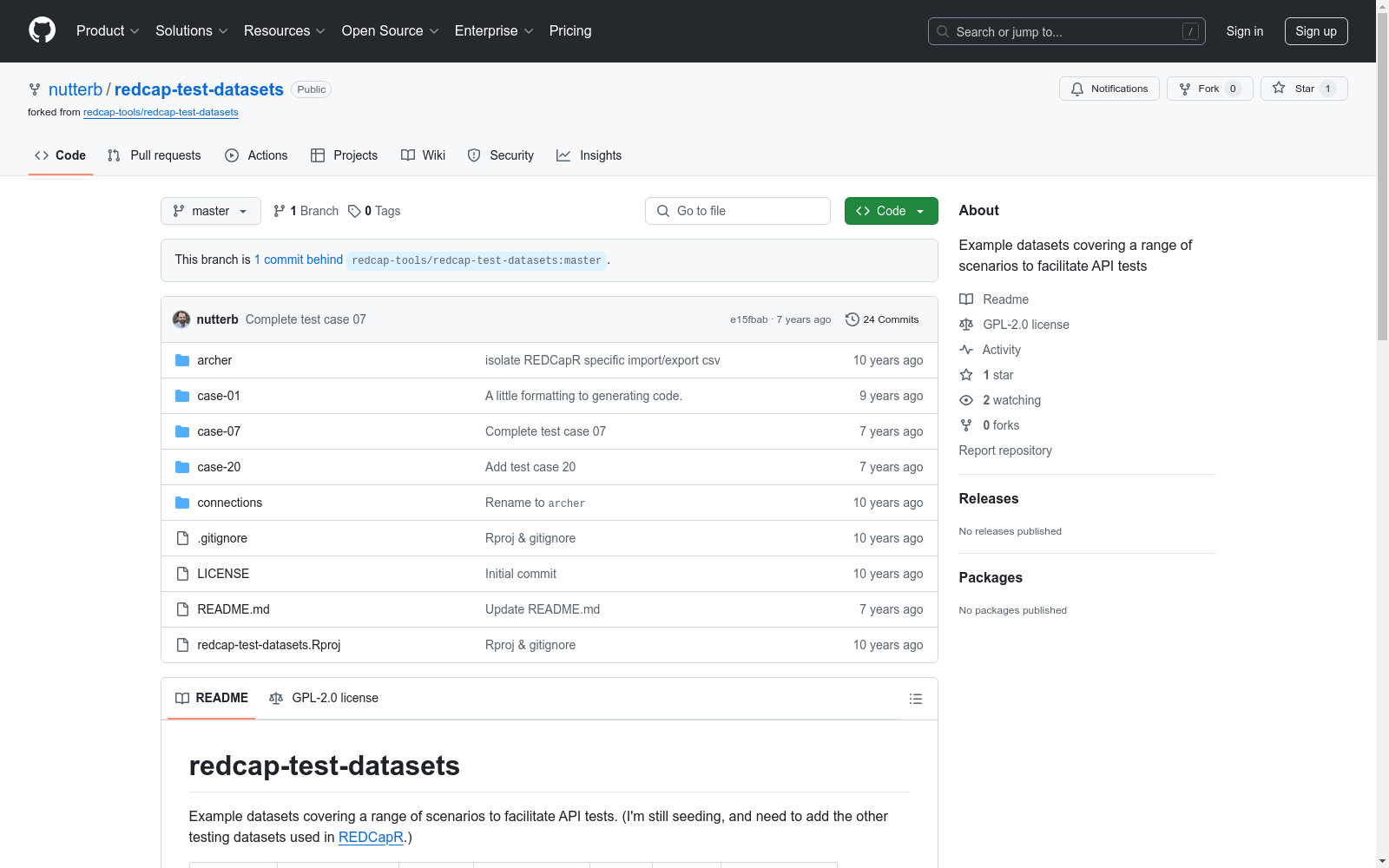
Task: Click the Go to file search box
Action: pos(738,211)
